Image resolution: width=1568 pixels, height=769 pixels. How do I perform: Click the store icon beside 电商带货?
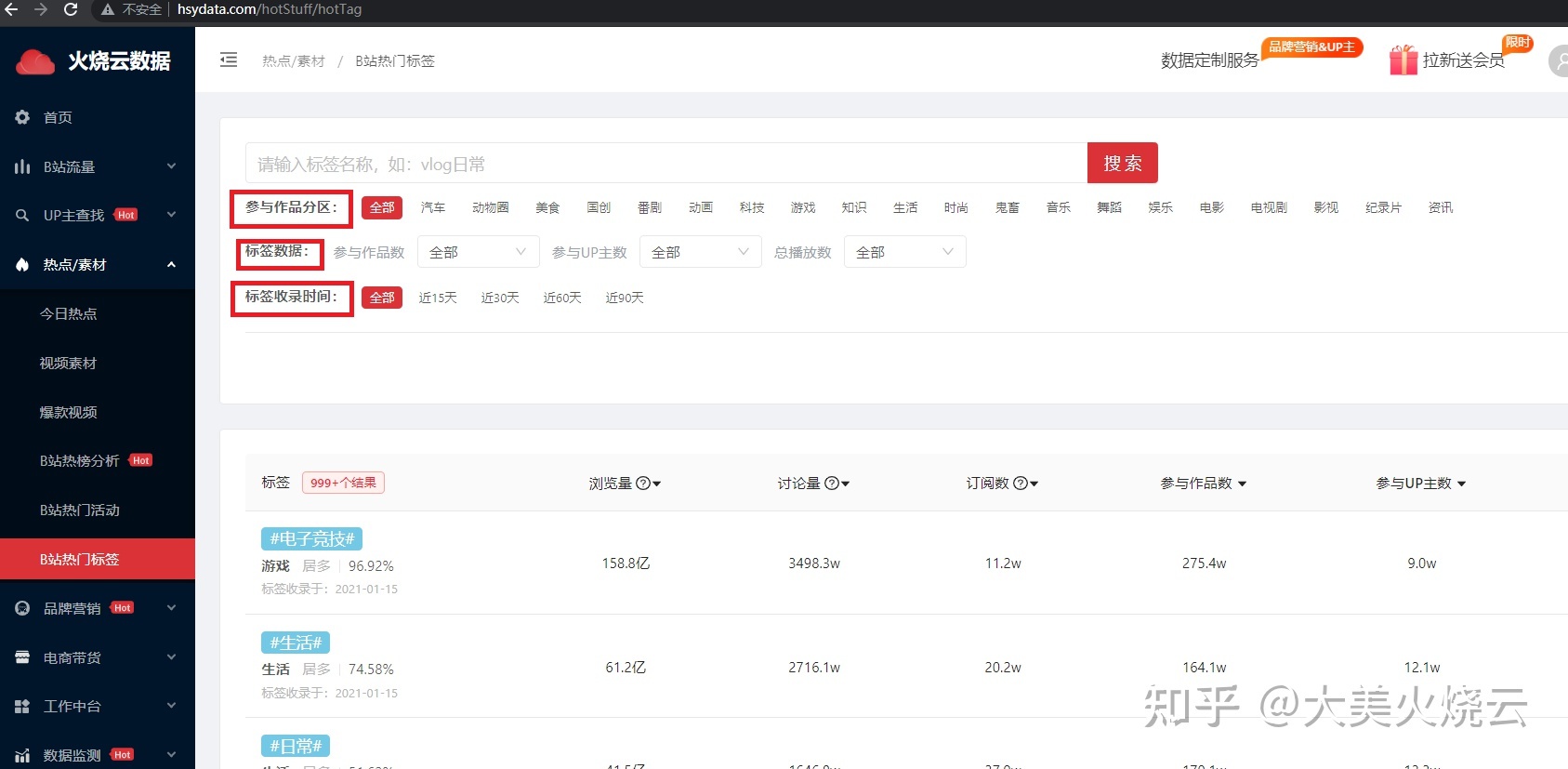pyautogui.click(x=22, y=657)
